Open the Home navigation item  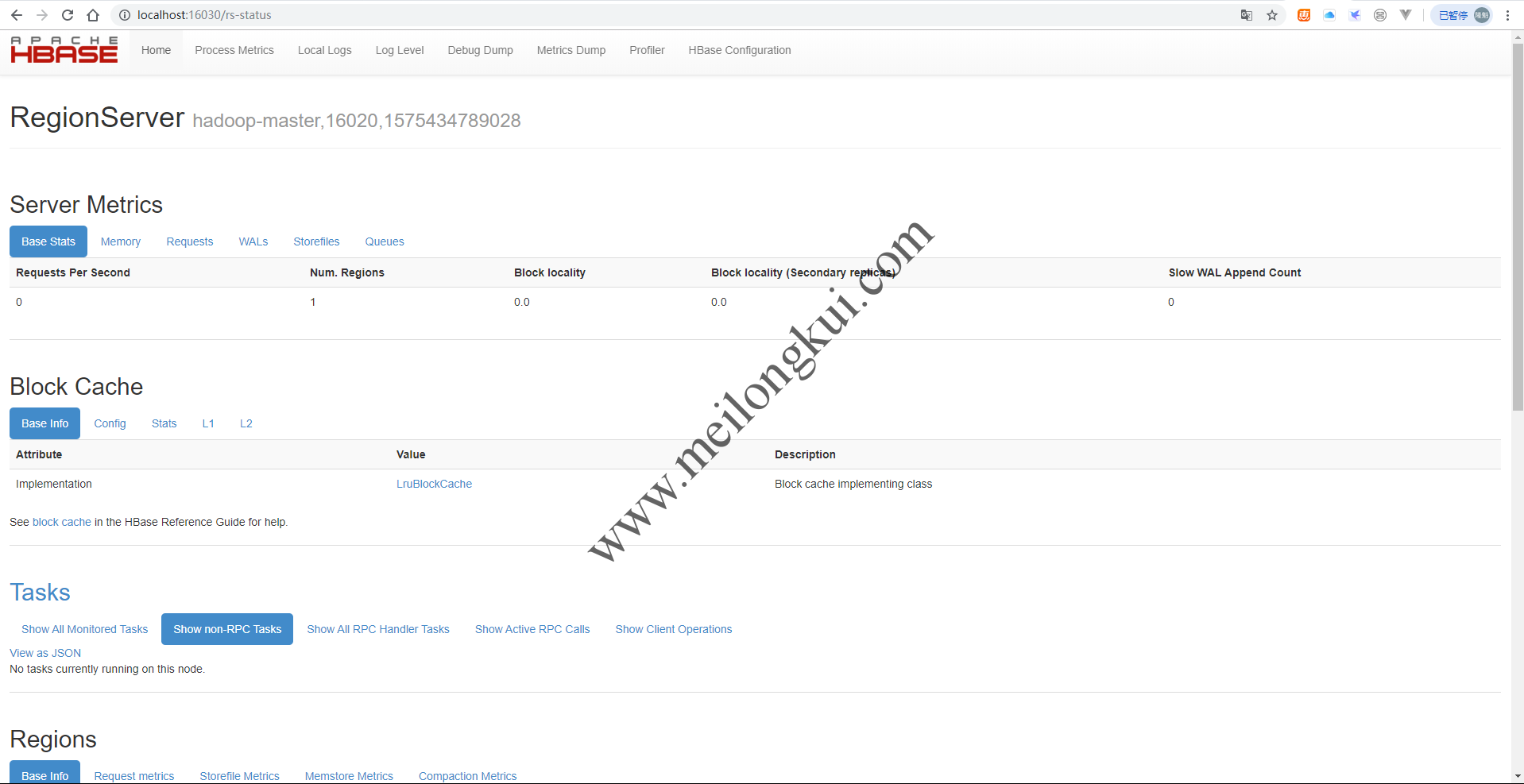pos(156,50)
